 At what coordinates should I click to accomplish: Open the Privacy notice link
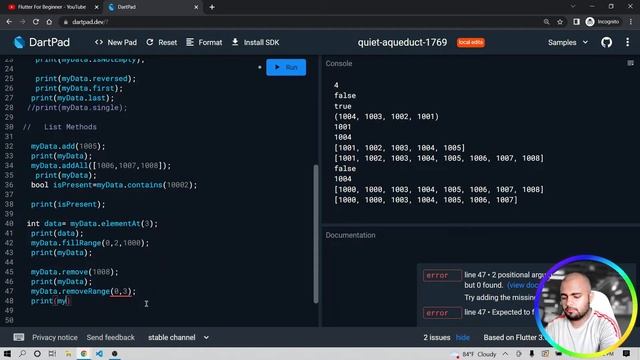(x=55, y=338)
